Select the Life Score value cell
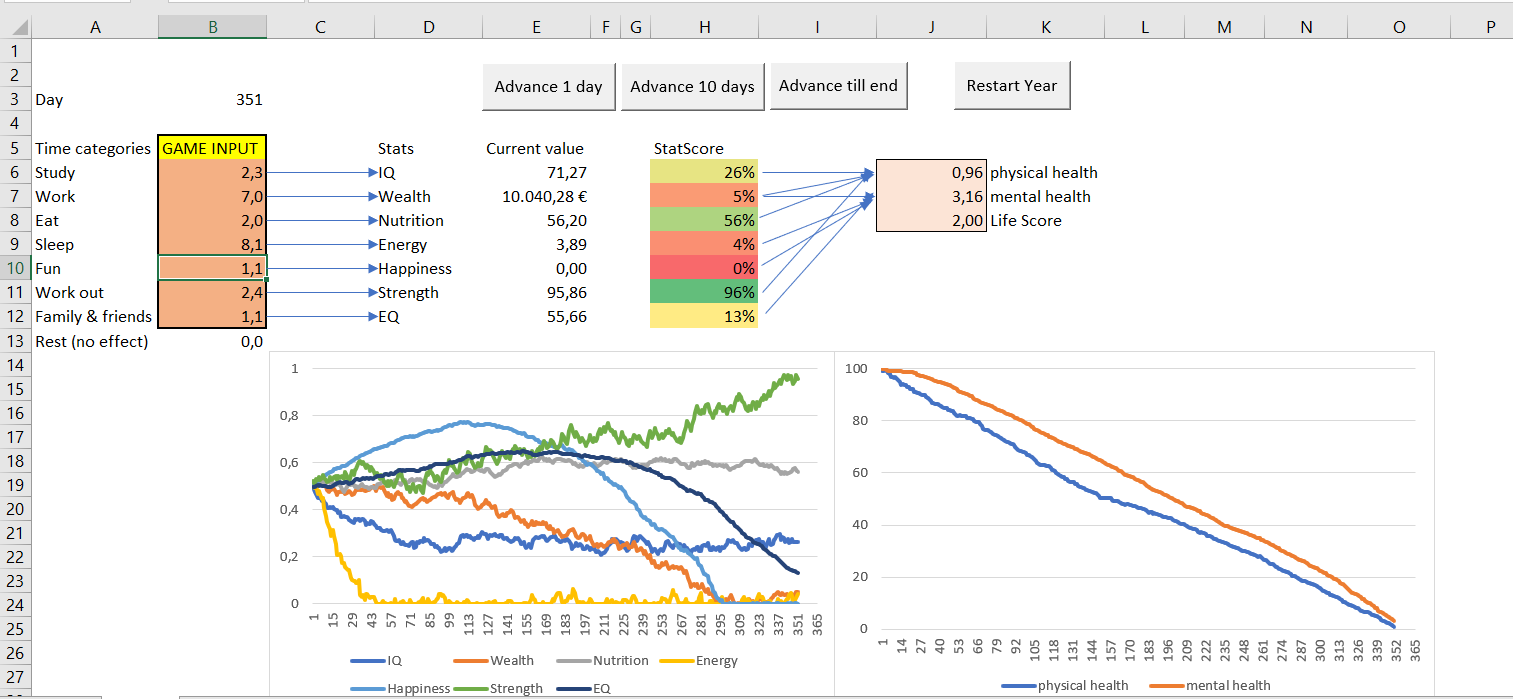The image size is (1513, 699). point(932,220)
